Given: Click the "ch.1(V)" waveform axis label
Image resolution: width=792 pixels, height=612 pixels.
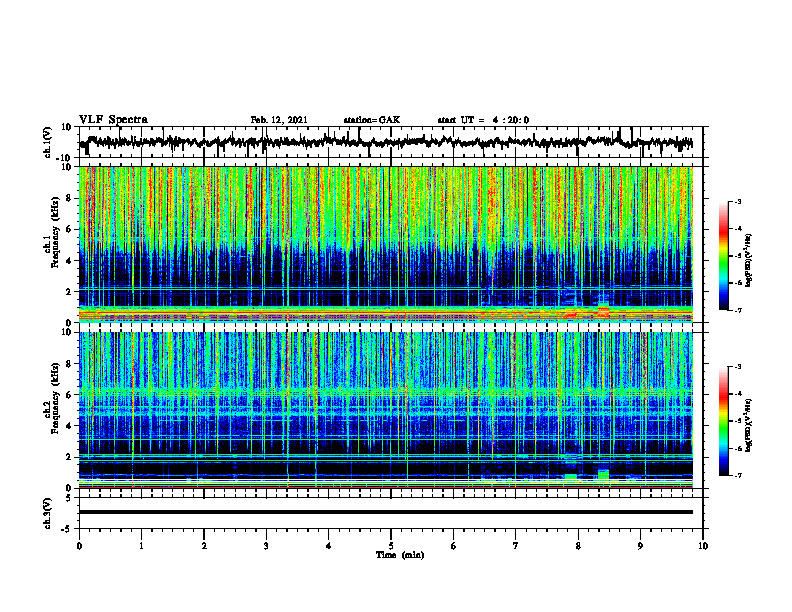Looking at the screenshot, I should (x=47, y=142).
